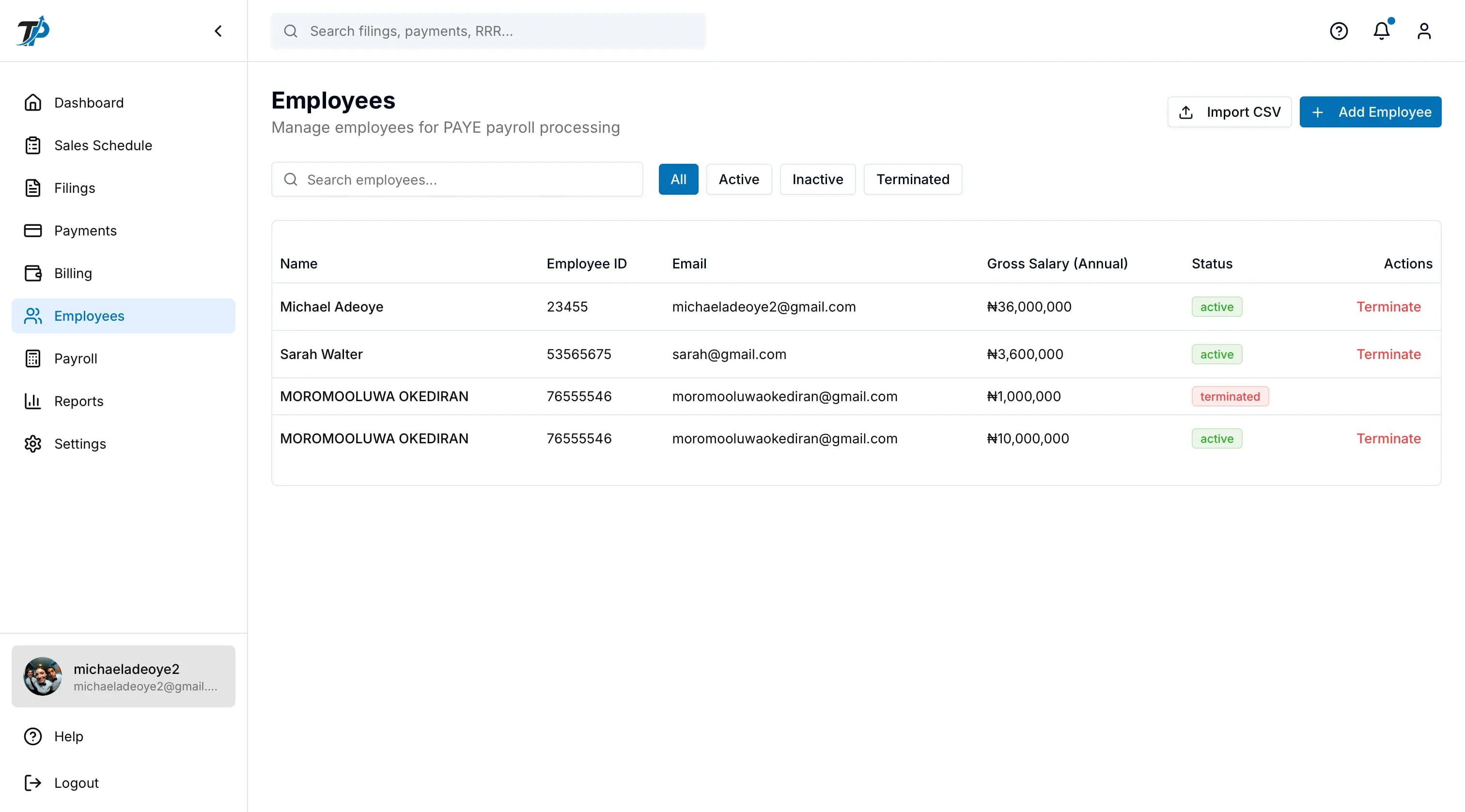
Task: Click the Status column header
Action: [1212, 263]
